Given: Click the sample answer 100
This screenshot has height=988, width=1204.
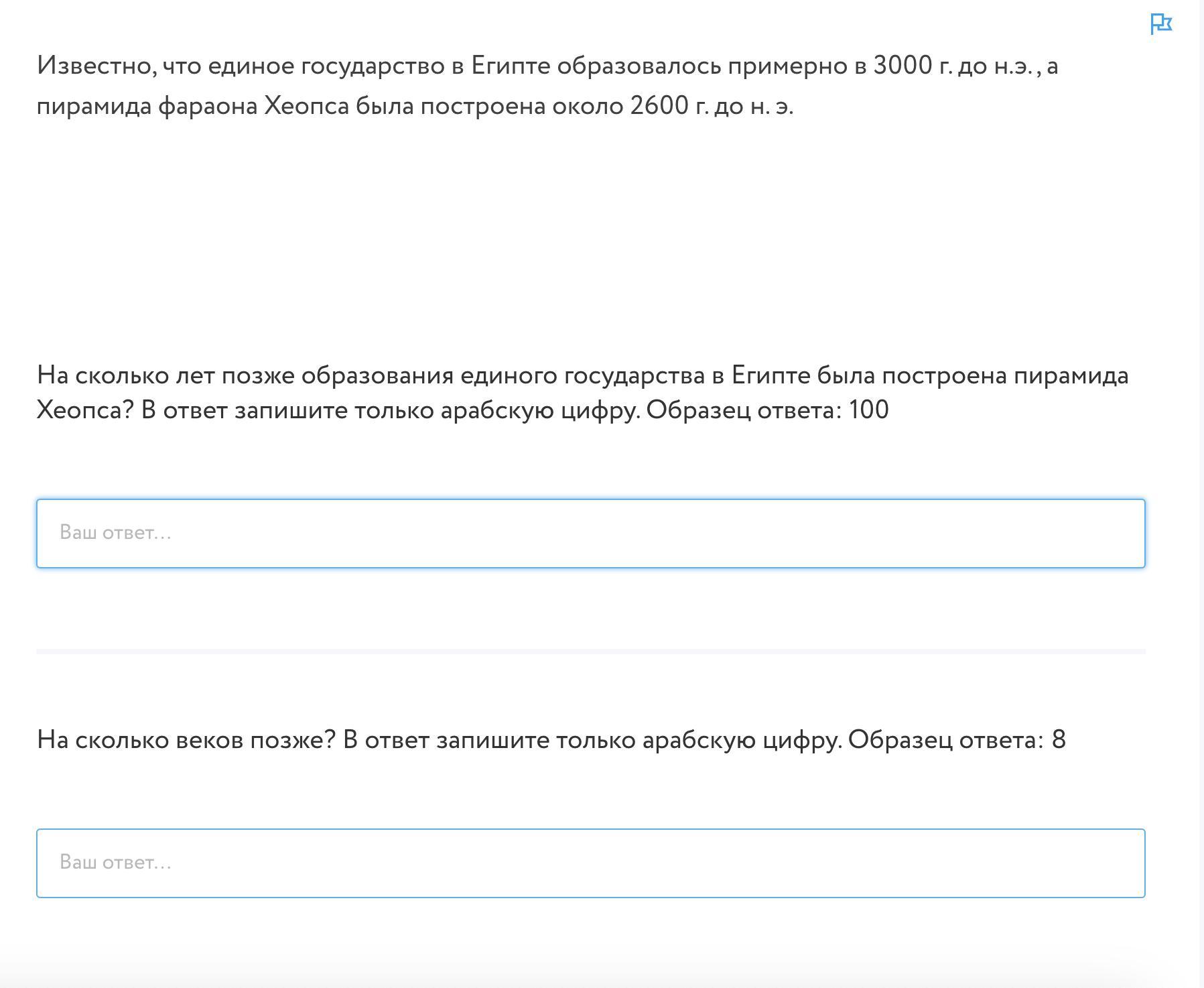Looking at the screenshot, I should (x=868, y=410).
